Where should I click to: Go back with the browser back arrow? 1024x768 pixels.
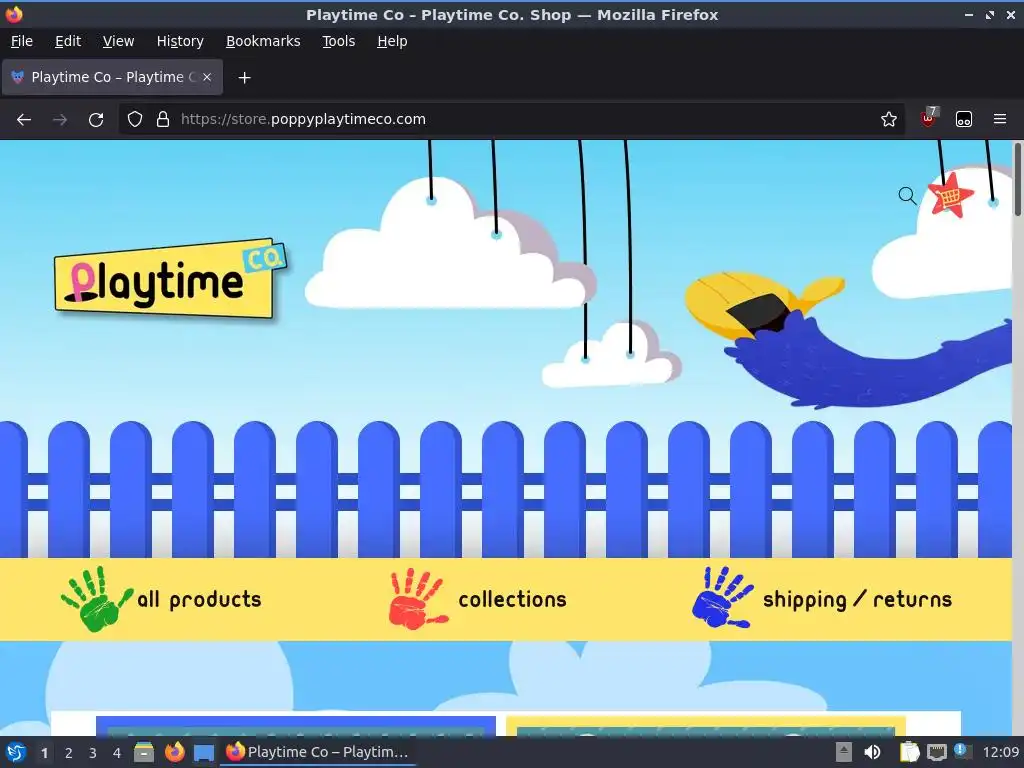coord(24,120)
